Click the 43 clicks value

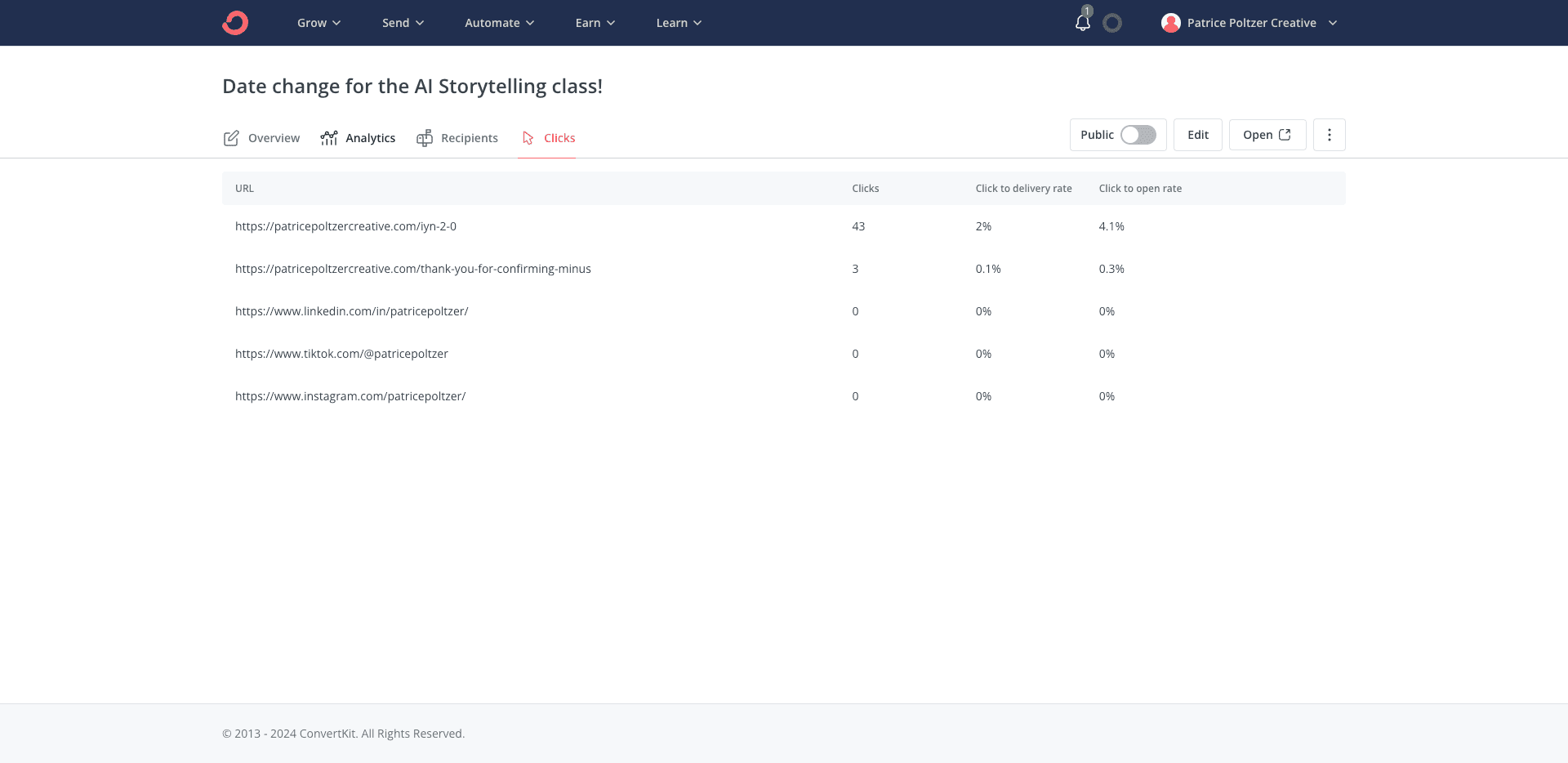pyautogui.click(x=858, y=226)
